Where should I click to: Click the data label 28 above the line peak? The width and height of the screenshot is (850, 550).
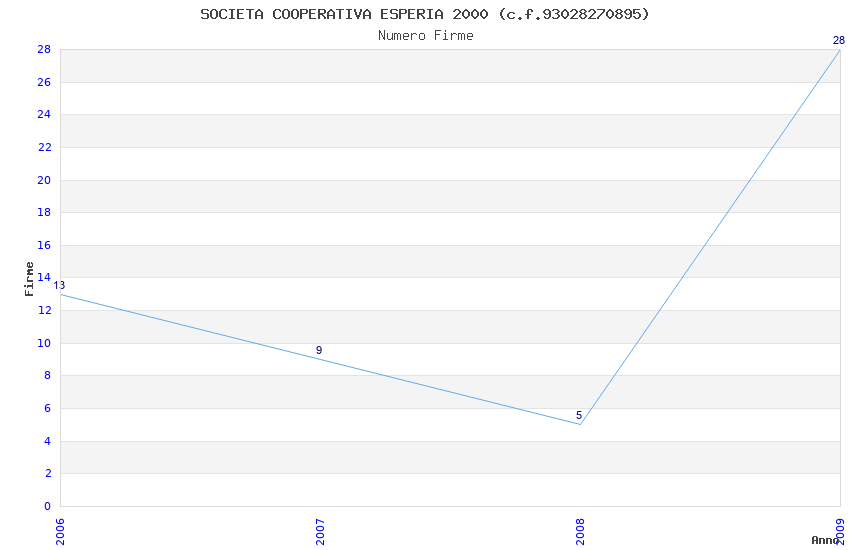pyautogui.click(x=839, y=41)
